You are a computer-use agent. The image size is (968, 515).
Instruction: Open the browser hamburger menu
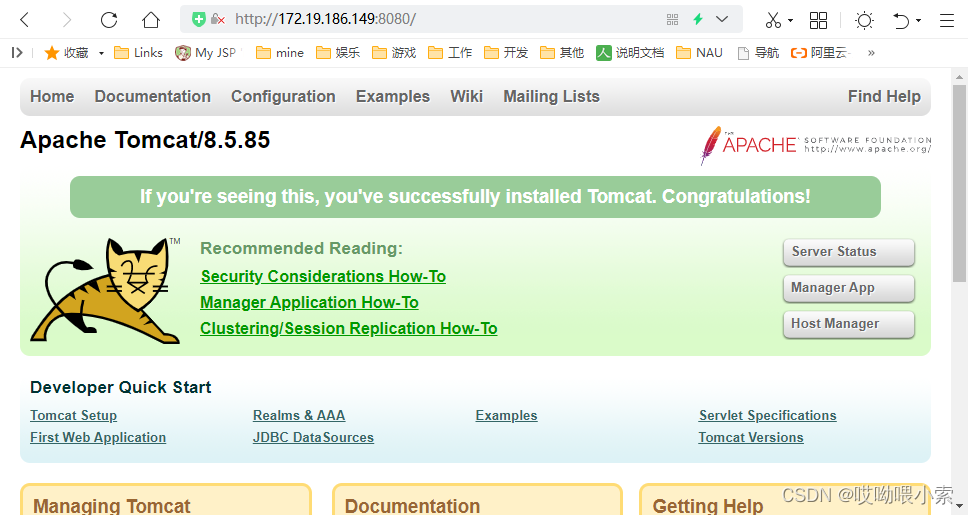click(x=947, y=20)
